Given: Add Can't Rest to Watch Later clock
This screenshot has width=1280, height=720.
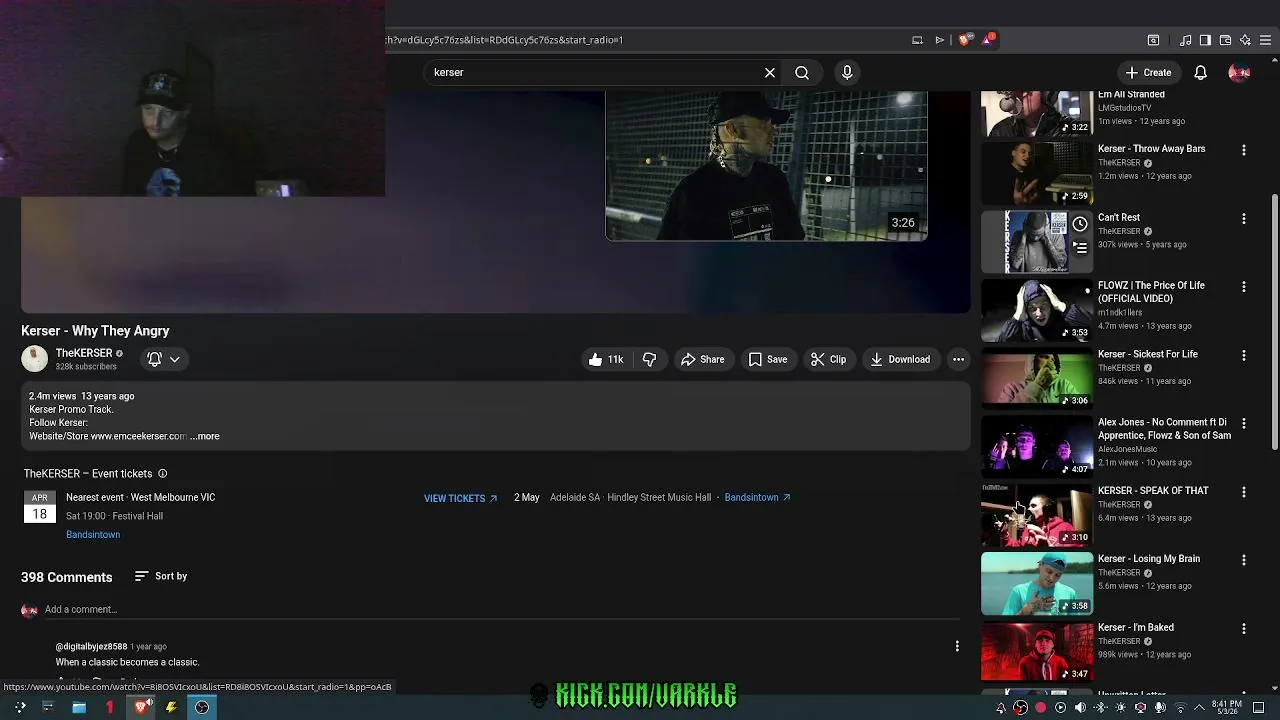Looking at the screenshot, I should [x=1080, y=224].
